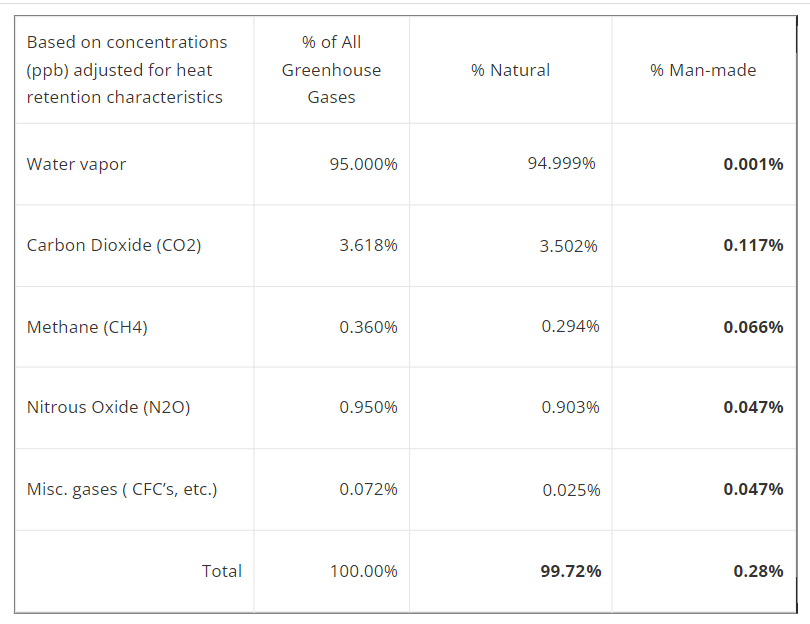Select the "Water vapor" row label
810x624 pixels.
pos(76,164)
